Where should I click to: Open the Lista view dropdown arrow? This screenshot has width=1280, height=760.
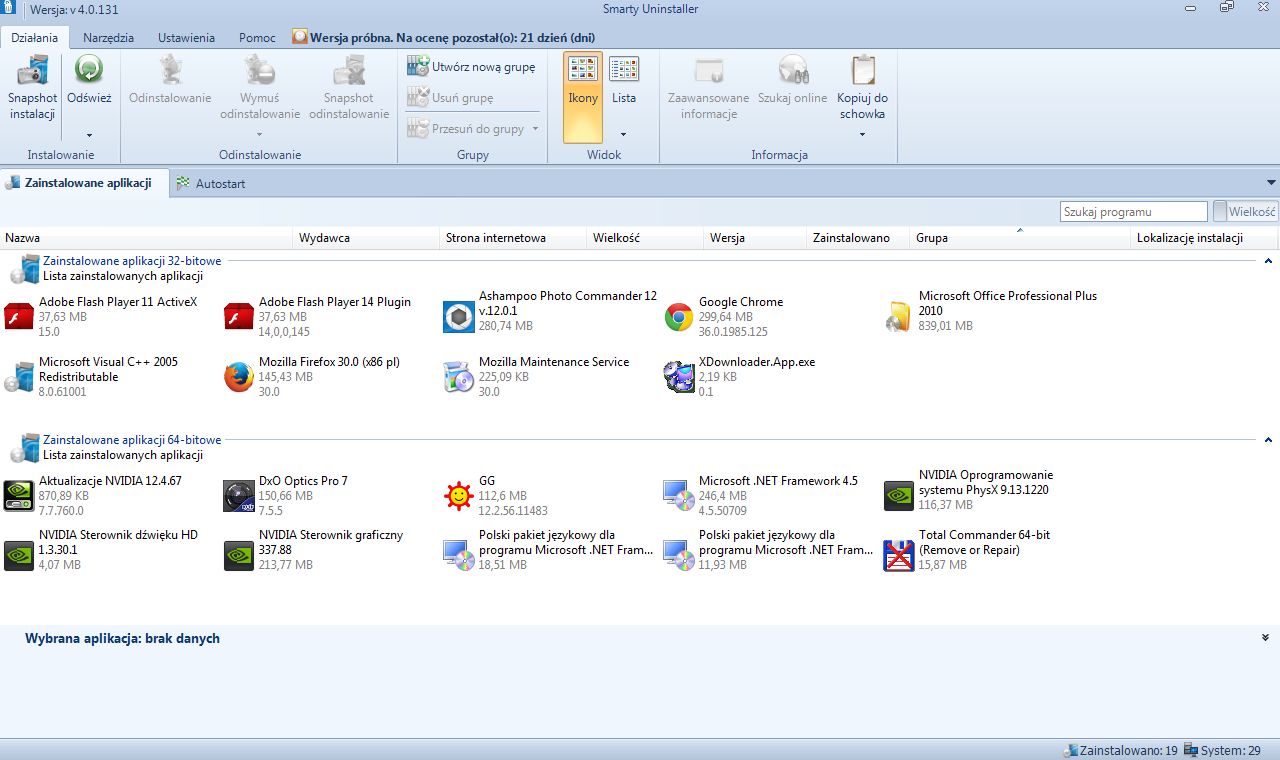pyautogui.click(x=624, y=134)
